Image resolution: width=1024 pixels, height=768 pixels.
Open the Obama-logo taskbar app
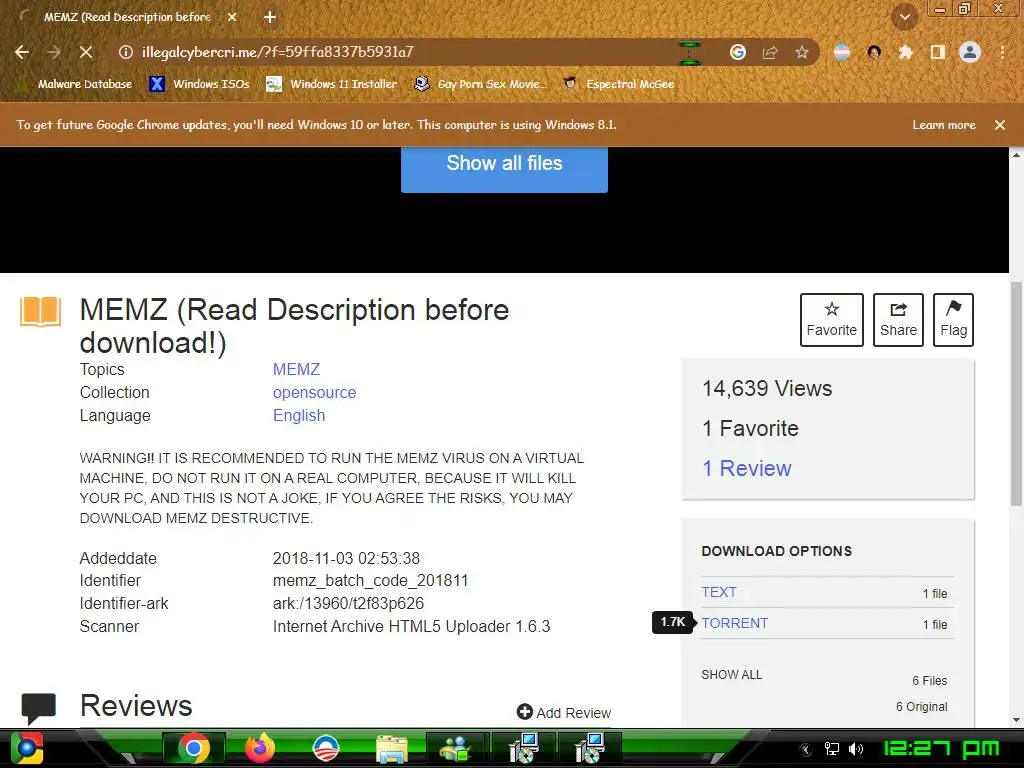tap(325, 748)
